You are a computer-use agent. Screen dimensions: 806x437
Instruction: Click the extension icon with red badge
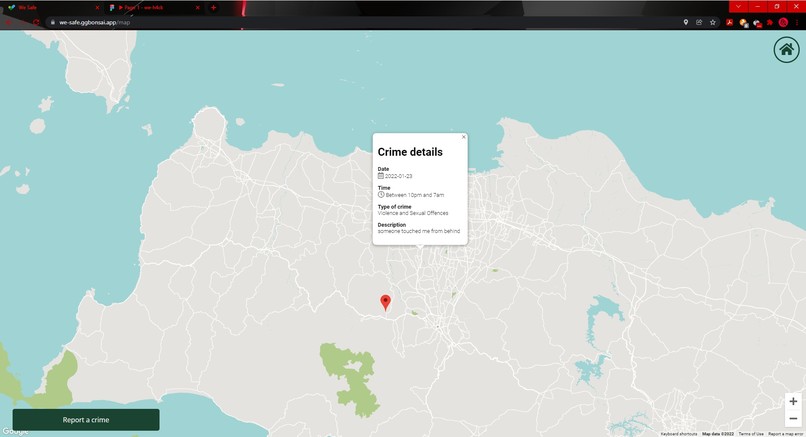click(757, 23)
